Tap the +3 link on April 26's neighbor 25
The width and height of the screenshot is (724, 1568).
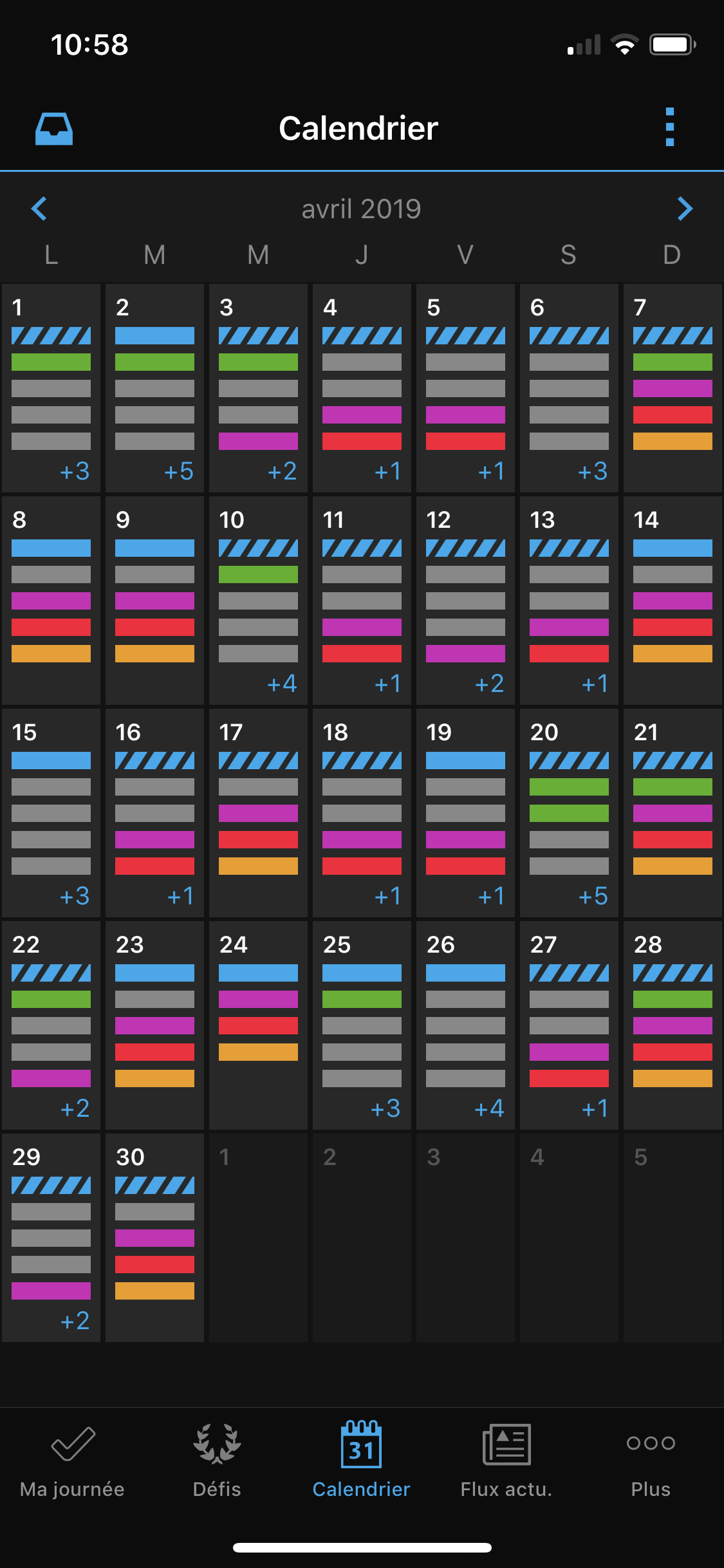click(x=385, y=1108)
